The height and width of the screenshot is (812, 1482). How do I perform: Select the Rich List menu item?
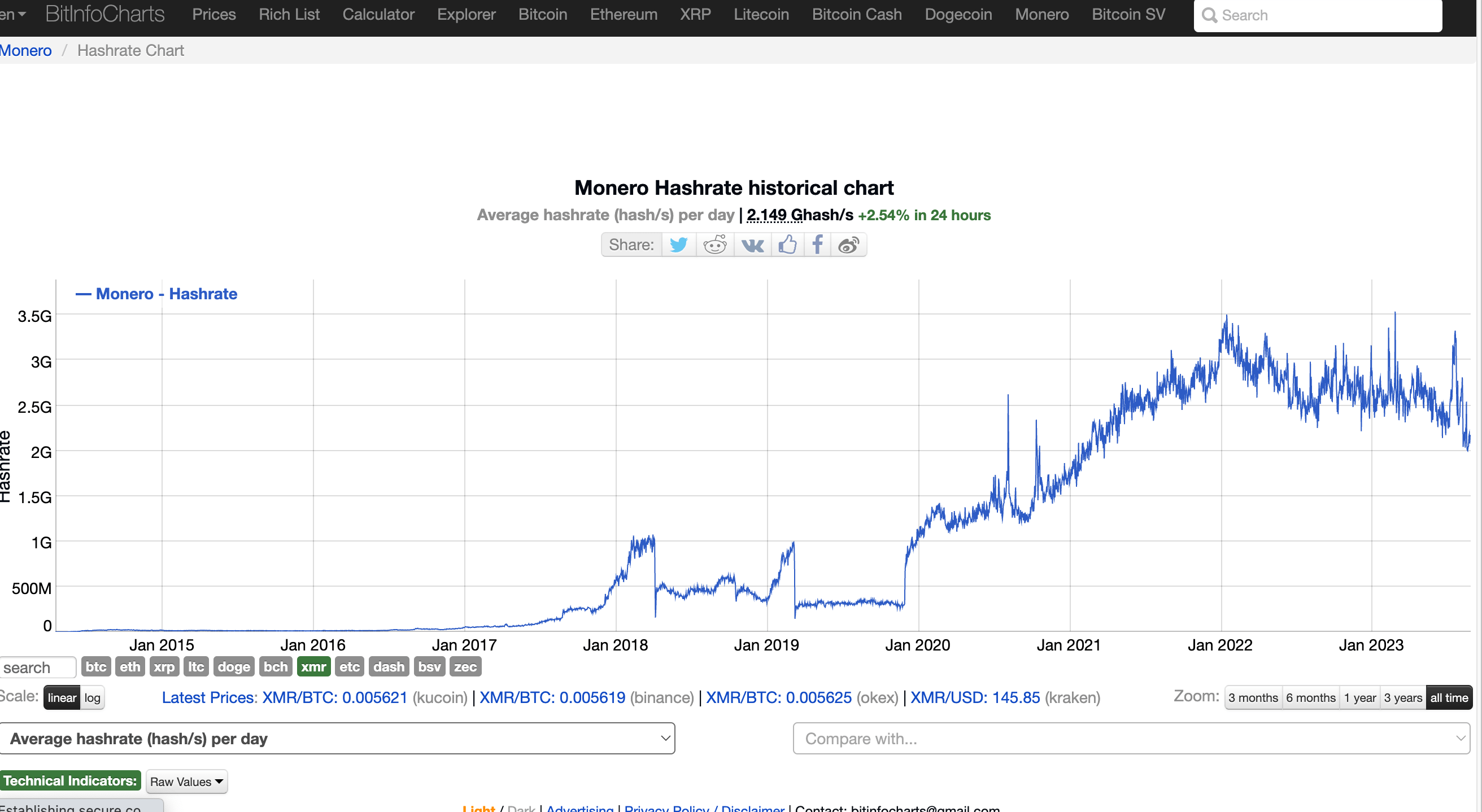pyautogui.click(x=289, y=14)
